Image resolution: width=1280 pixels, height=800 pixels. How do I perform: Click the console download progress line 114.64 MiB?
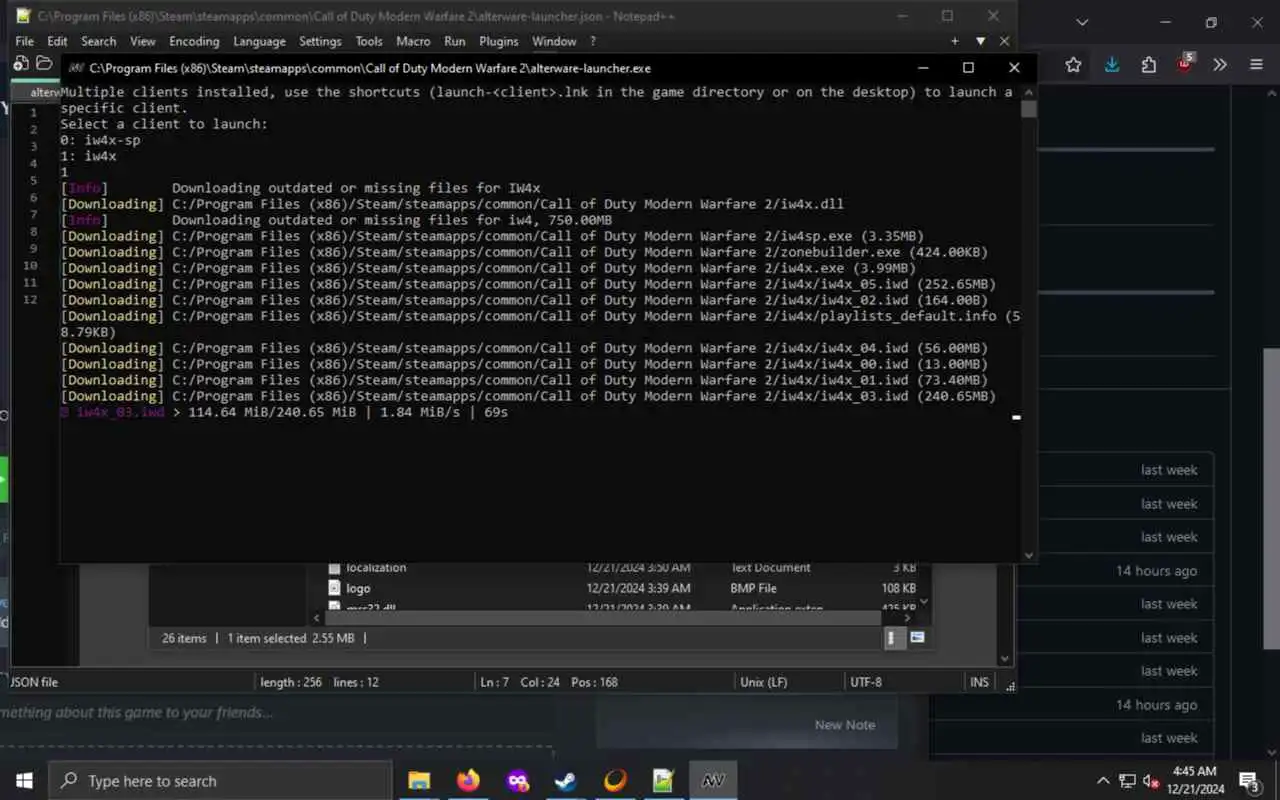(284, 412)
